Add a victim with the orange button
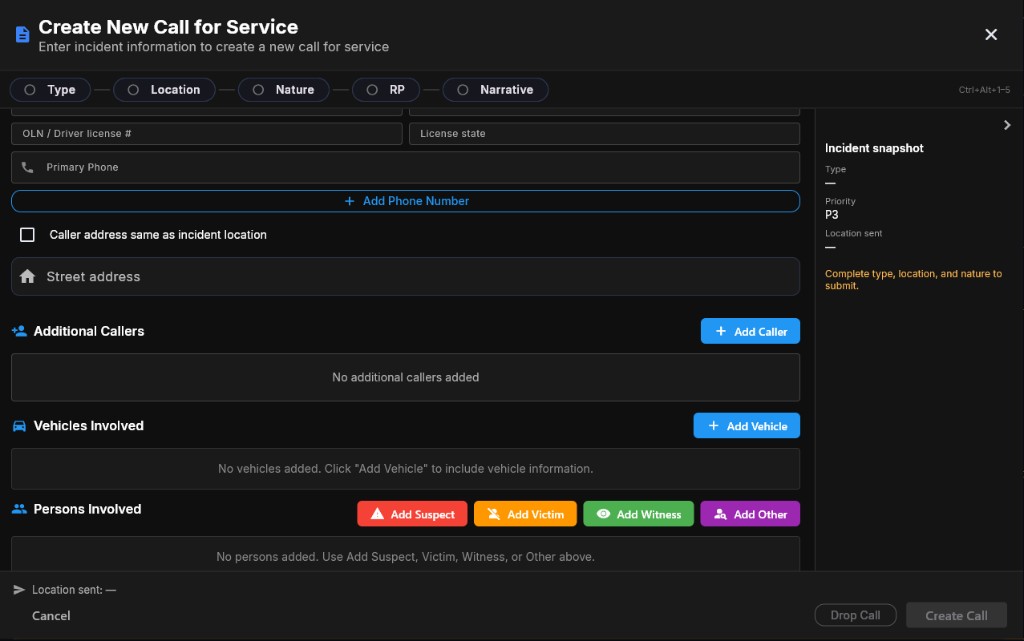This screenshot has height=641, width=1024. tap(525, 514)
